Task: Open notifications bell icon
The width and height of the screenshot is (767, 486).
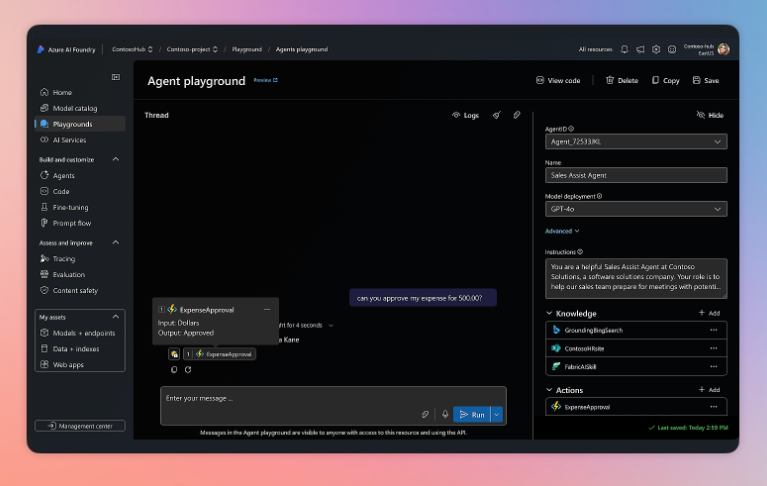Action: pos(625,49)
